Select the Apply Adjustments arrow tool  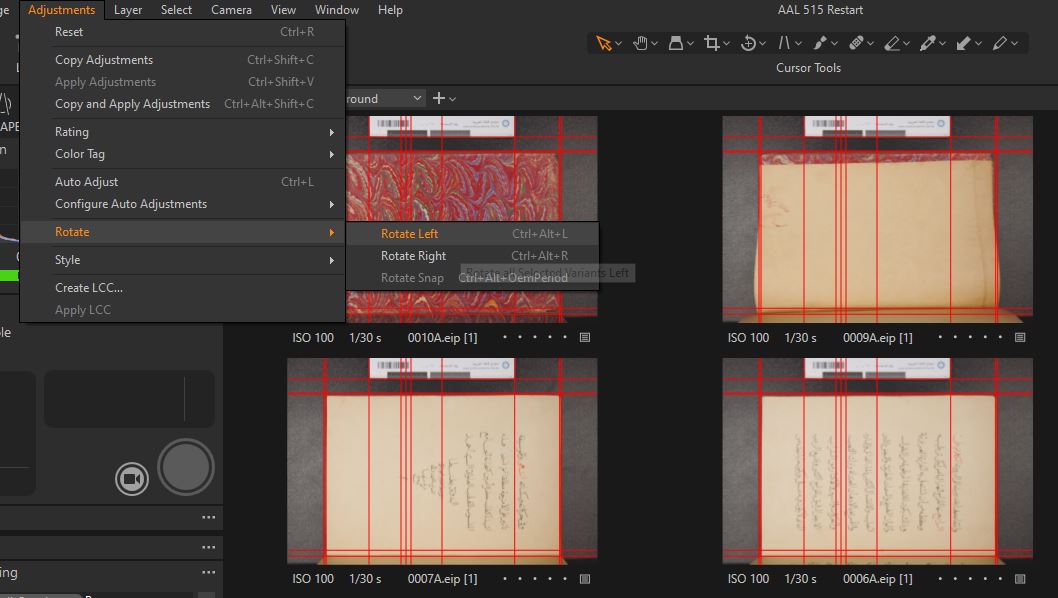point(964,43)
